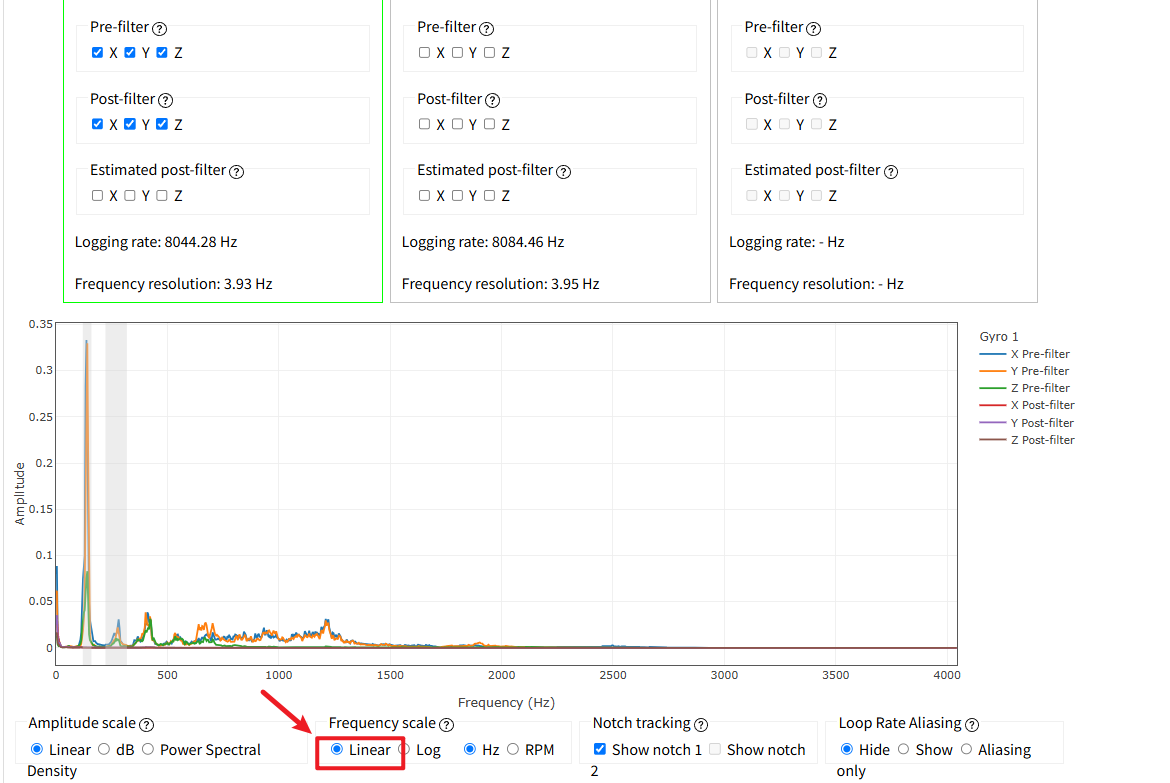Toggle X Post-filter trace in chart legend

pyautogui.click(x=1027, y=405)
